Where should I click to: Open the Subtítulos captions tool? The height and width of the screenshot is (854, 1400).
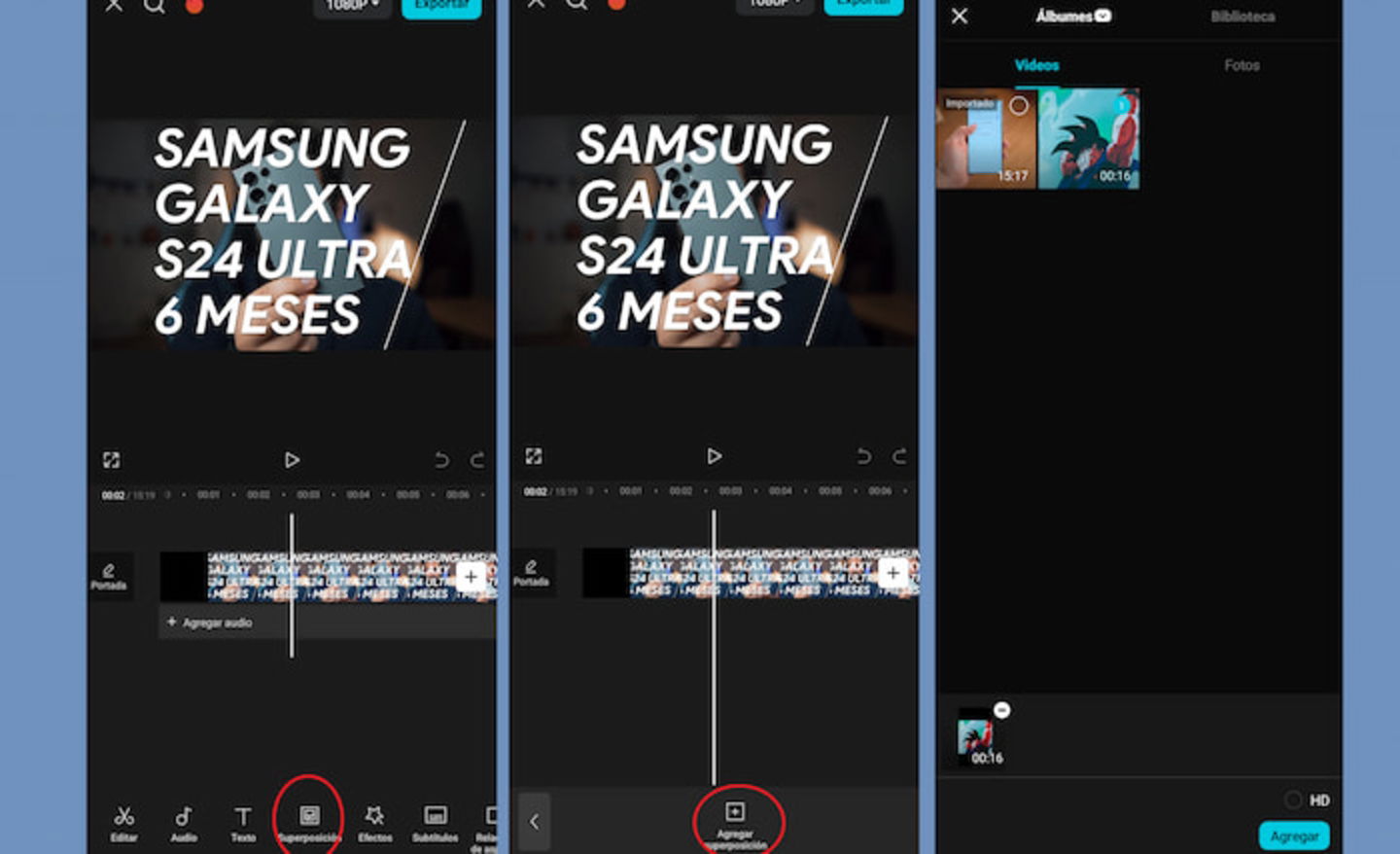pyautogui.click(x=436, y=823)
